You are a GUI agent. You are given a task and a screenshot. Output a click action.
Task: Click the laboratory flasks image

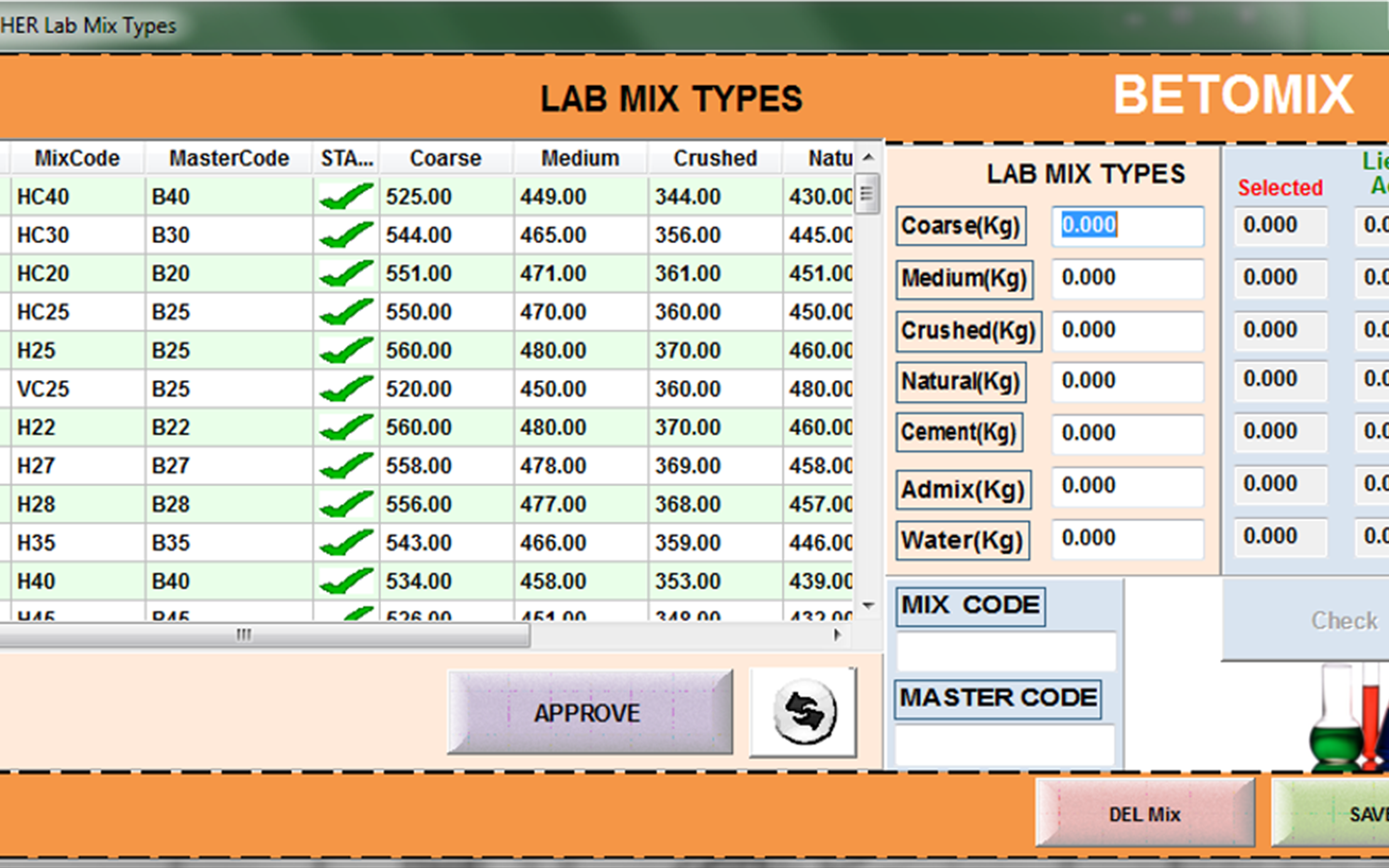point(1349,719)
